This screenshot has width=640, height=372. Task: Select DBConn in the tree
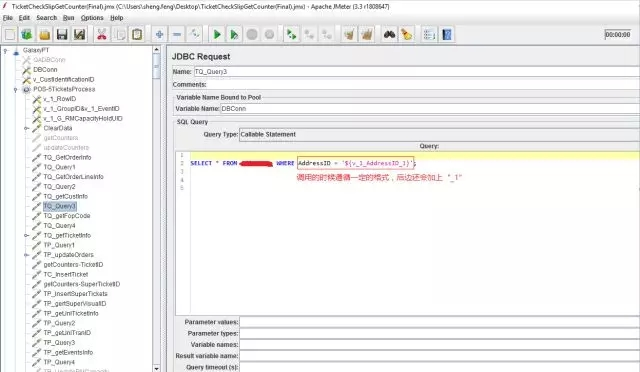click(x=45, y=70)
